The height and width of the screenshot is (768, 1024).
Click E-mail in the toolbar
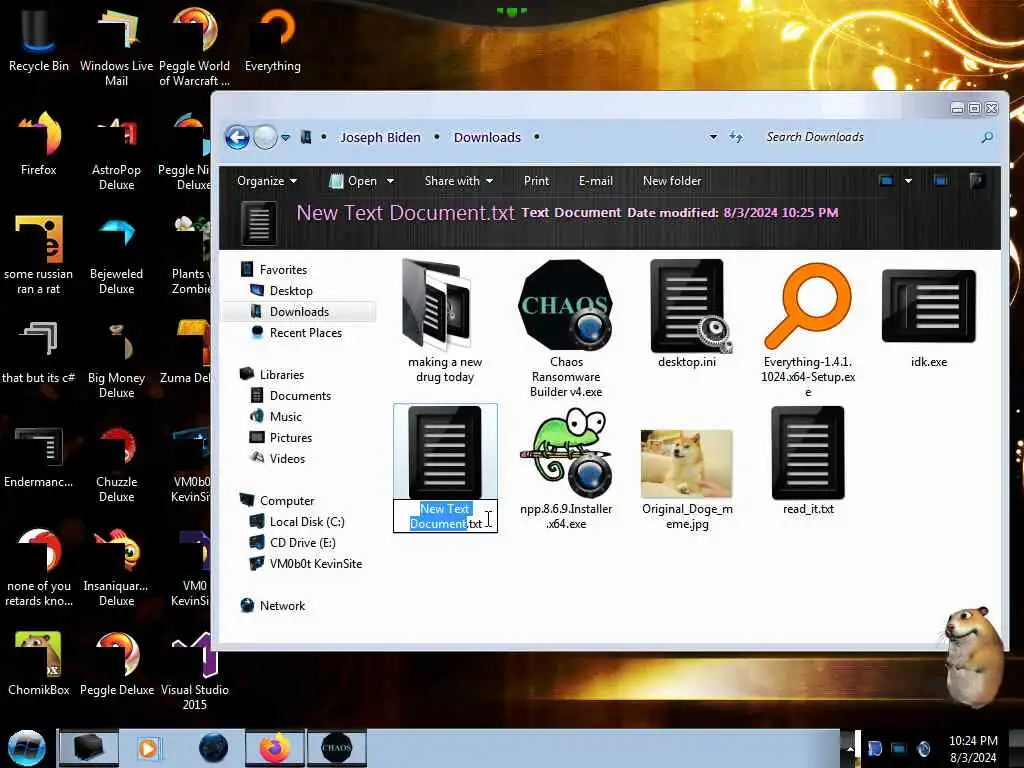point(596,181)
